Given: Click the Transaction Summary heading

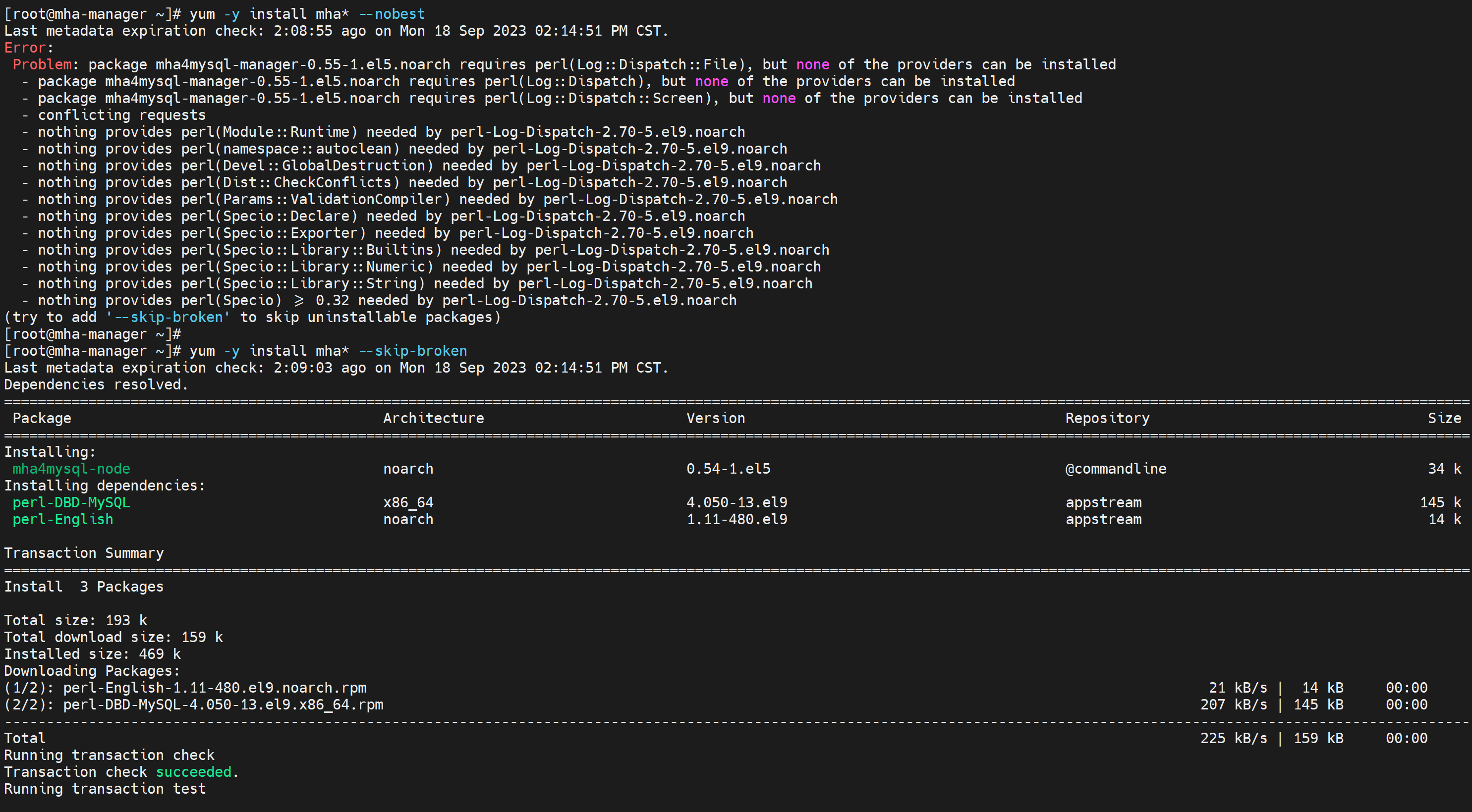Looking at the screenshot, I should (x=84, y=553).
